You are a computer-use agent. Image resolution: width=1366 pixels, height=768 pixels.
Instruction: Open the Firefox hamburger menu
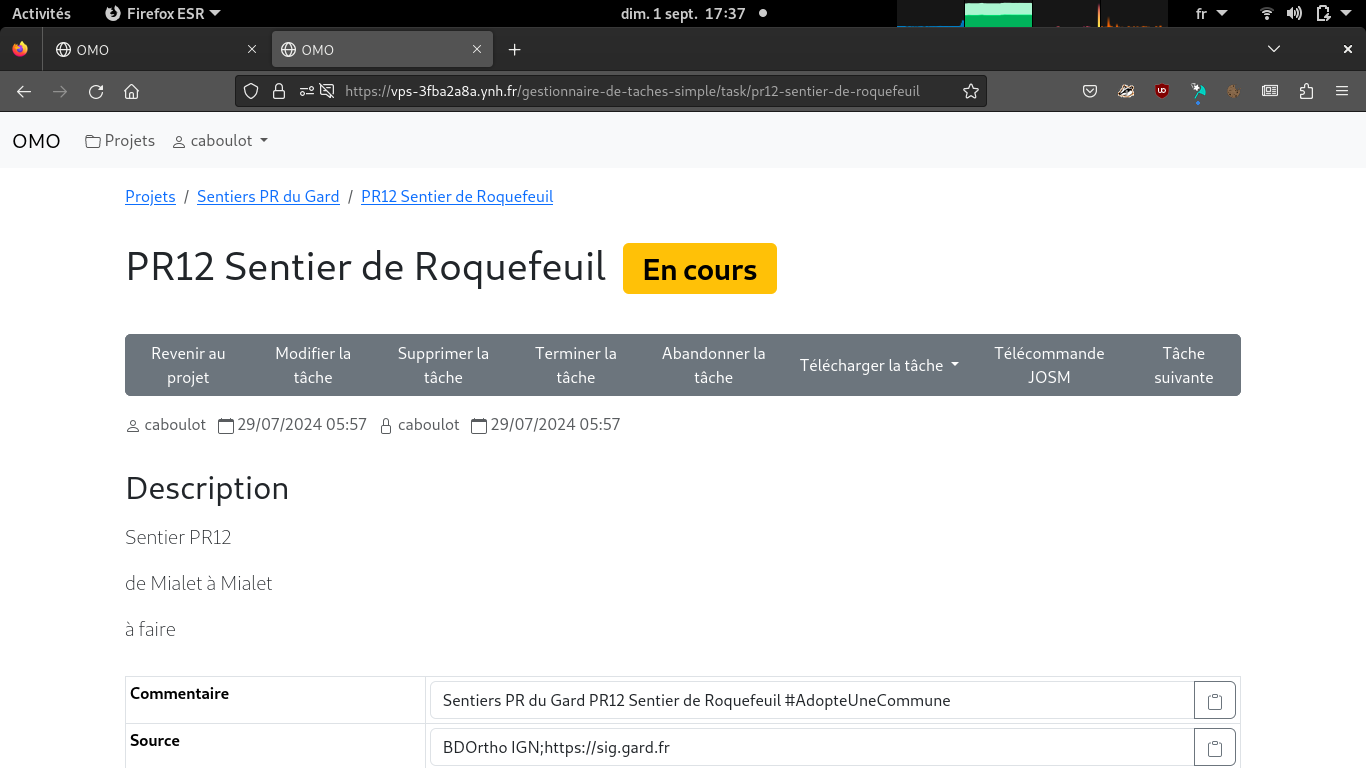[1342, 91]
